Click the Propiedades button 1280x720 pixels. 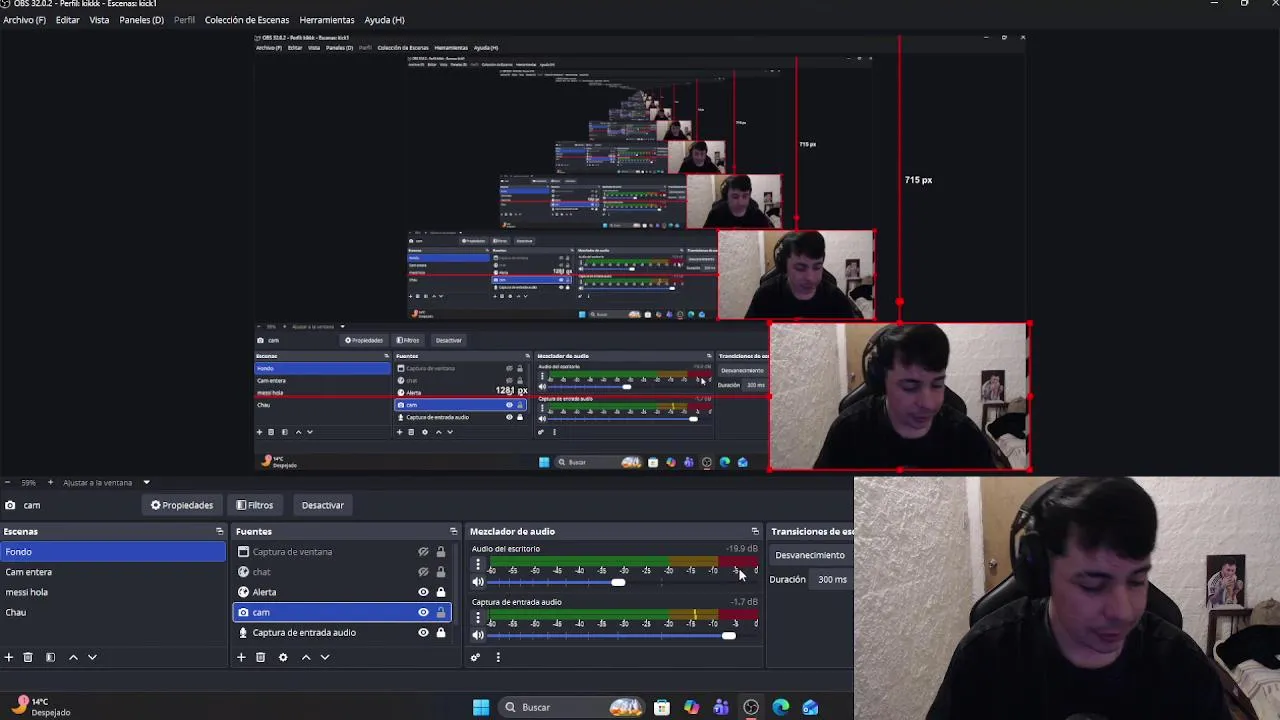[182, 505]
